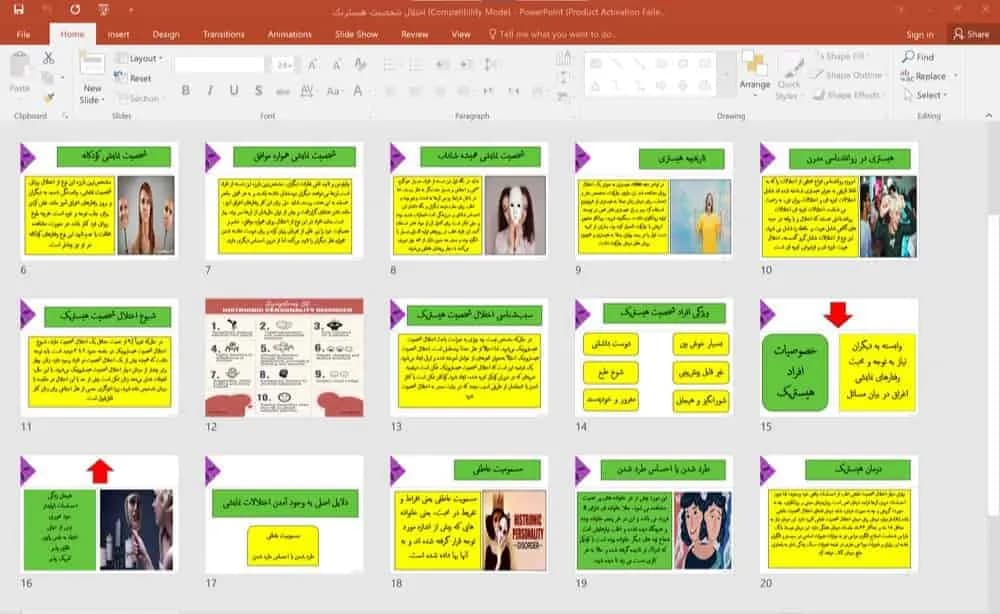Toggle Strikethrough formatting
The width and height of the screenshot is (1000, 614).
[x=283, y=91]
